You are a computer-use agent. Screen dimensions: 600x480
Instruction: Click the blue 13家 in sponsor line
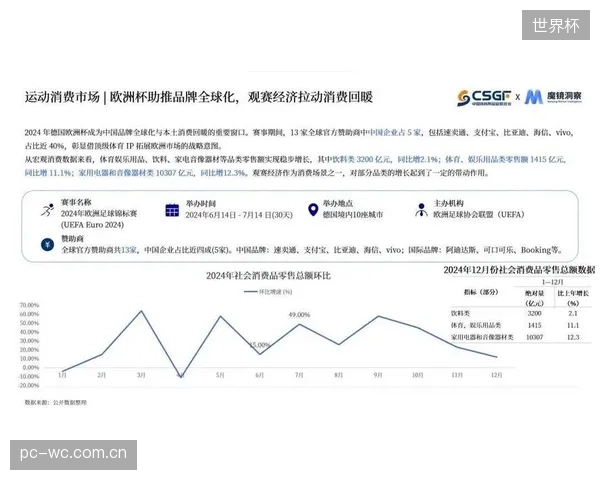coord(129,250)
